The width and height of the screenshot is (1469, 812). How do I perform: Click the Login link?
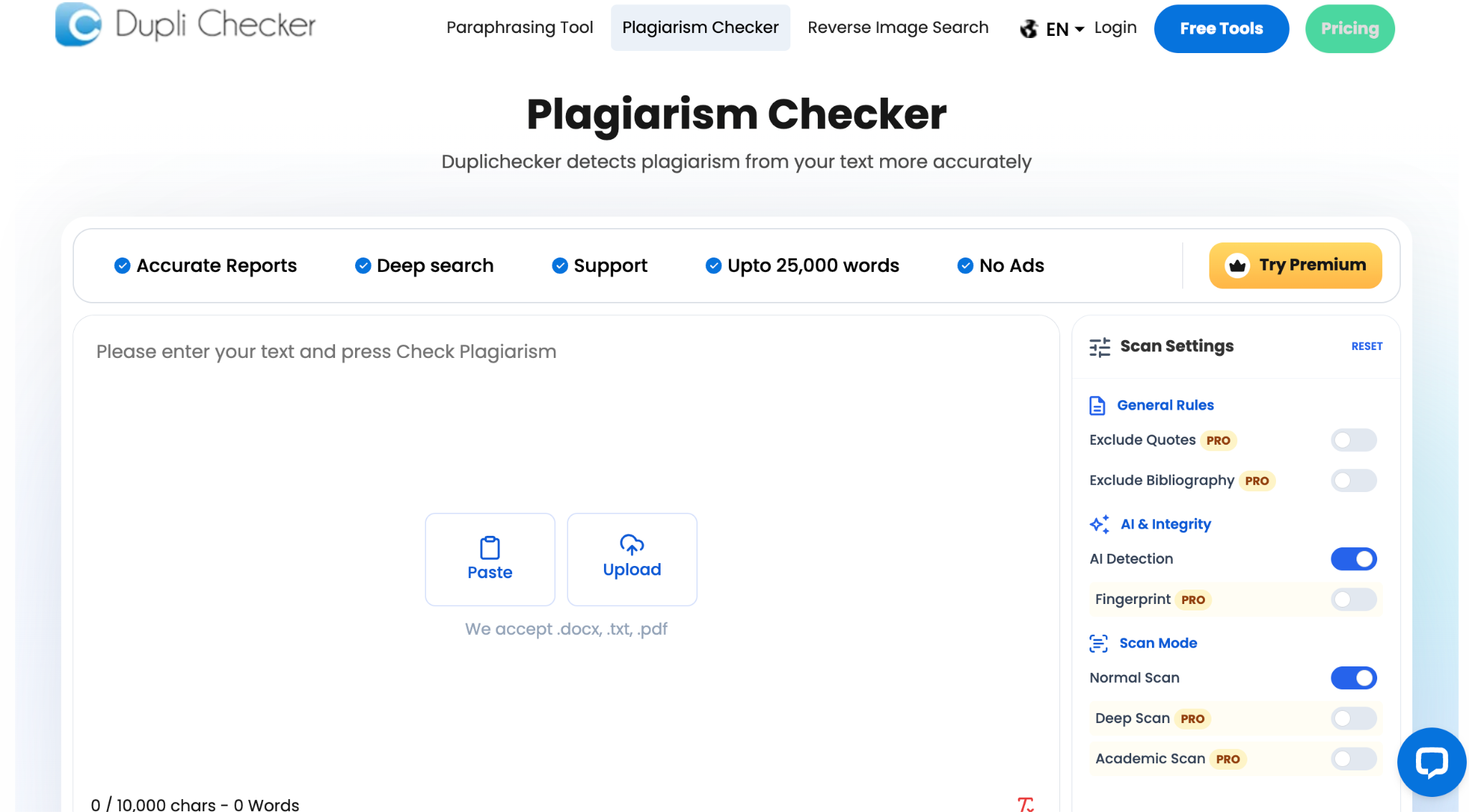(1115, 27)
